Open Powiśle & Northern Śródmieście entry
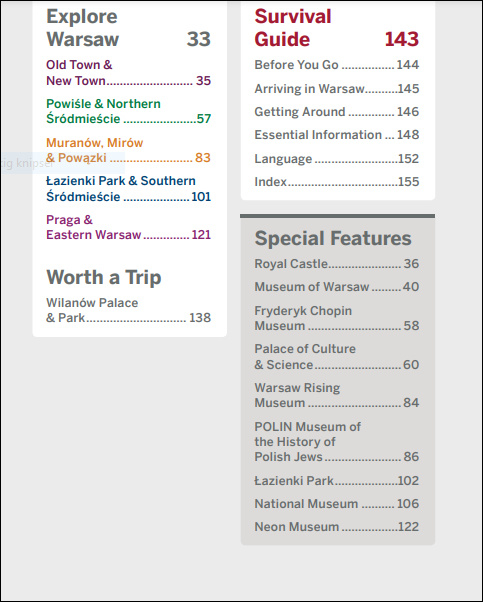483x602 pixels. (x=128, y=111)
